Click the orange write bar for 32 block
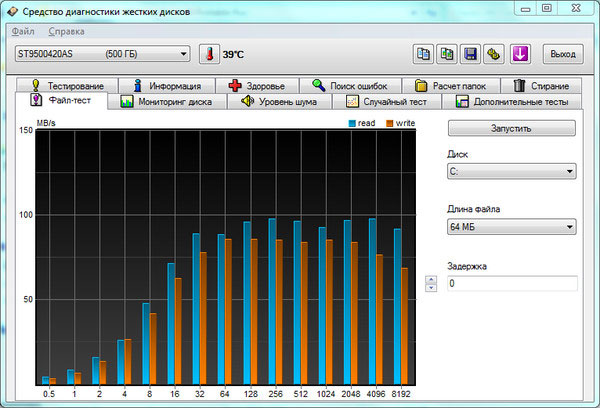The image size is (600, 408). coord(203,318)
